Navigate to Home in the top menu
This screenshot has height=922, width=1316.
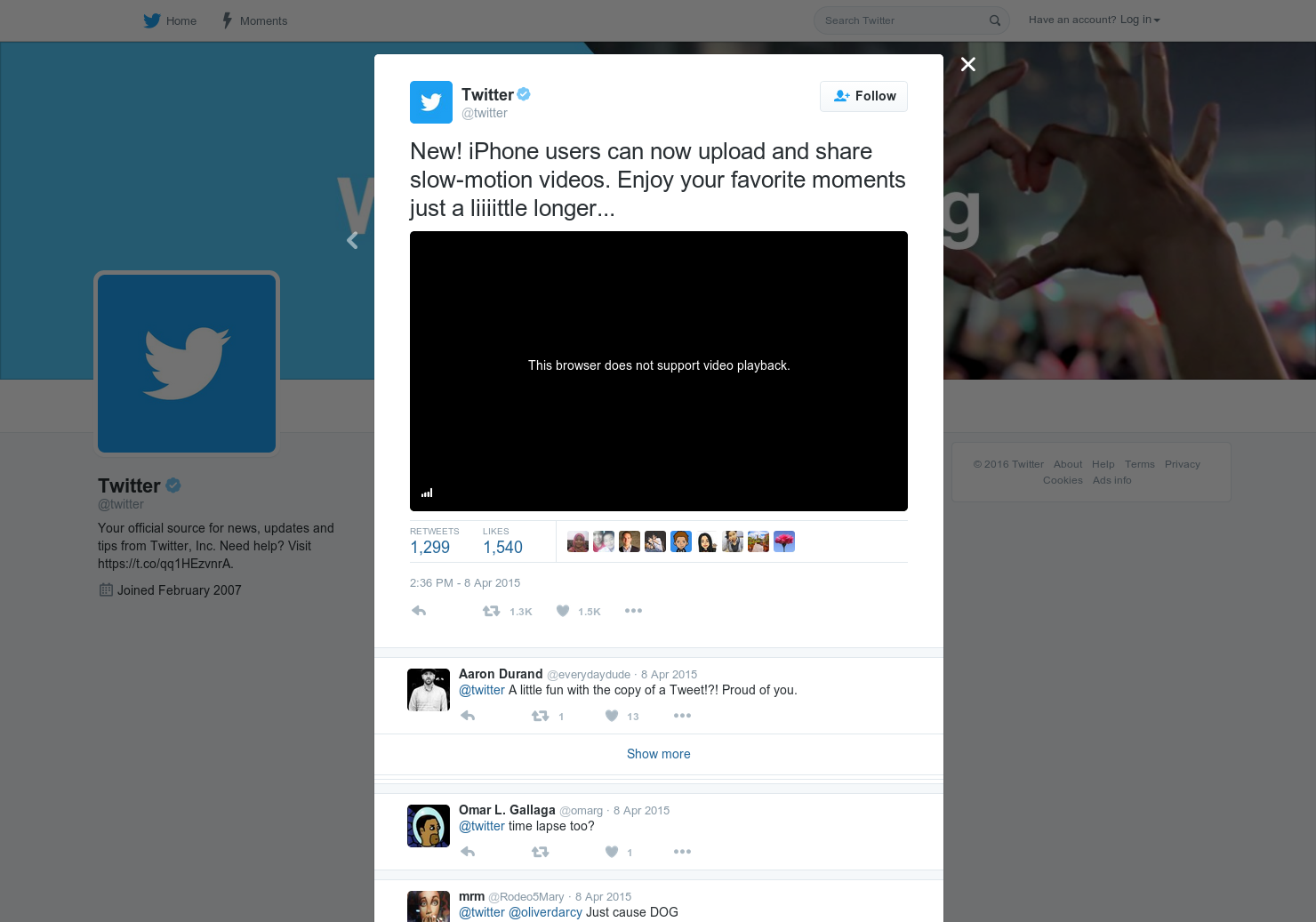pos(181,20)
